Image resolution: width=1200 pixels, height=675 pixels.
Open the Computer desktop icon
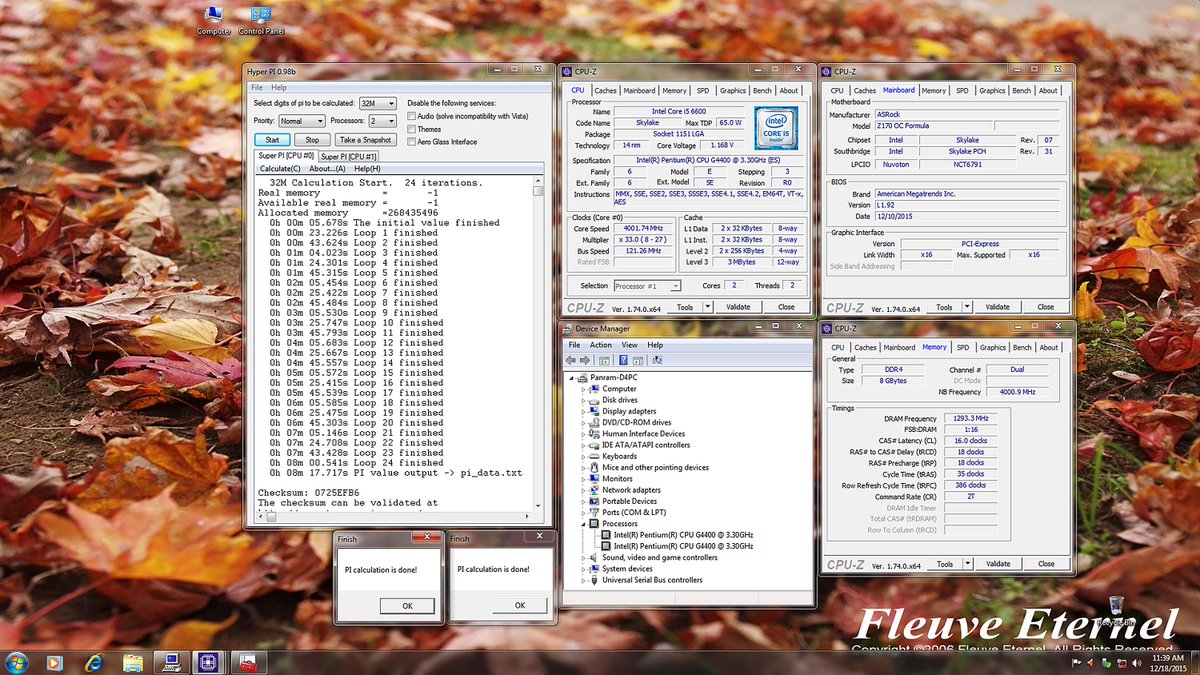214,20
